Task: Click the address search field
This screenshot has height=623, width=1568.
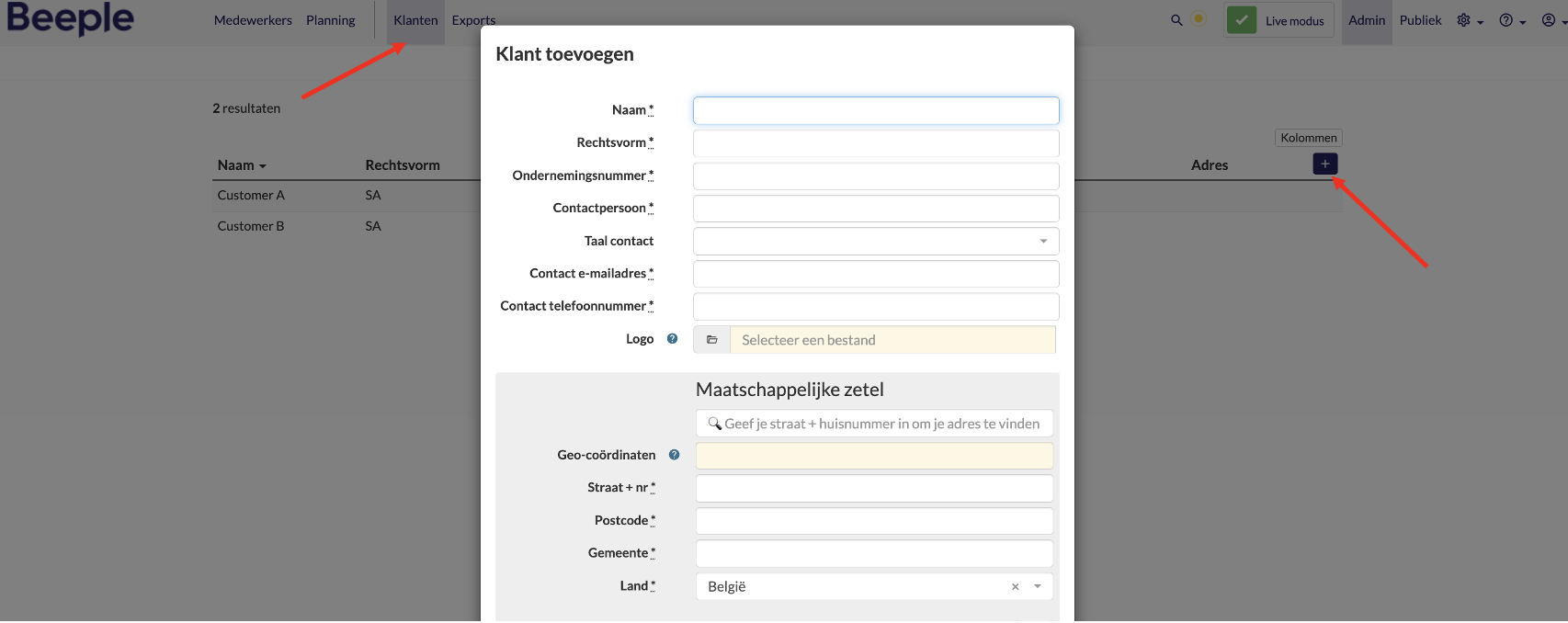Action: [x=874, y=424]
